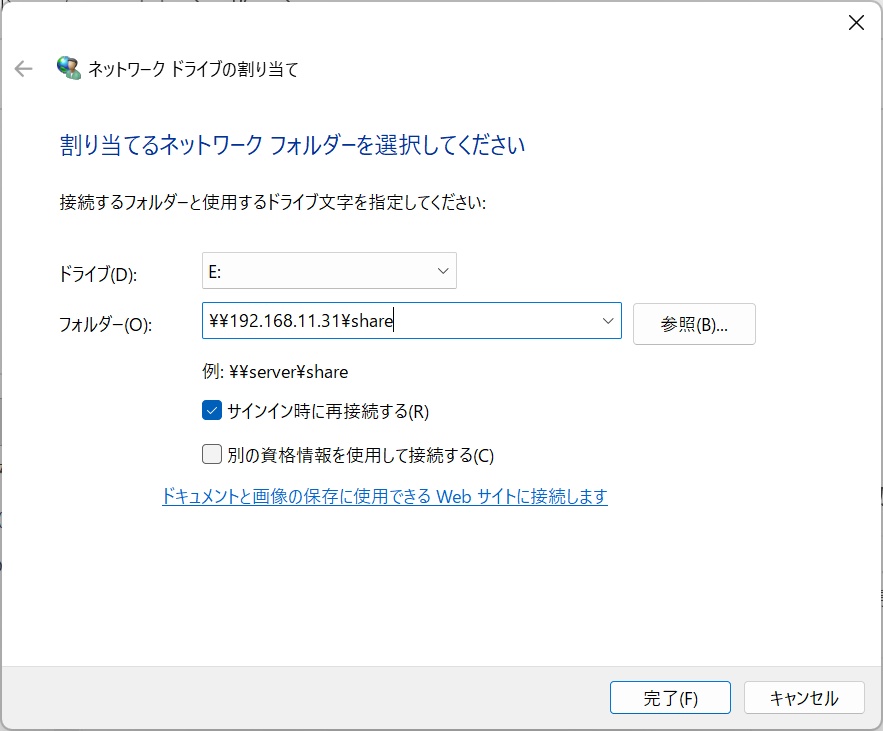The height and width of the screenshot is (731, 883).
Task: Click the network drive globe icon
Action: 69,69
